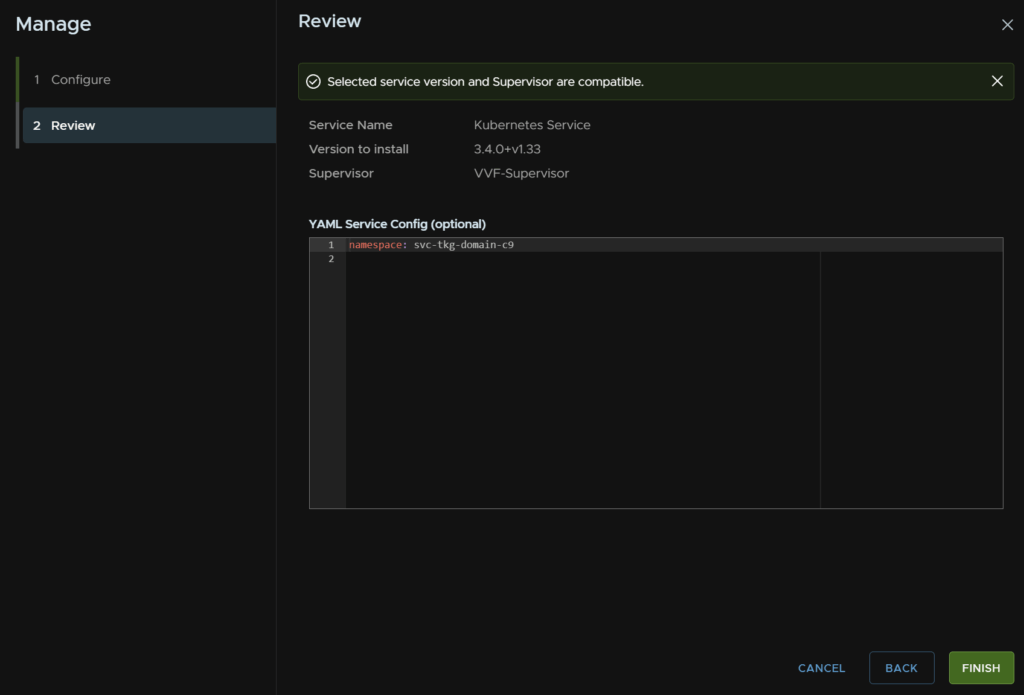1024x695 pixels.
Task: Click the Kubernetes Service value
Action: coord(532,125)
